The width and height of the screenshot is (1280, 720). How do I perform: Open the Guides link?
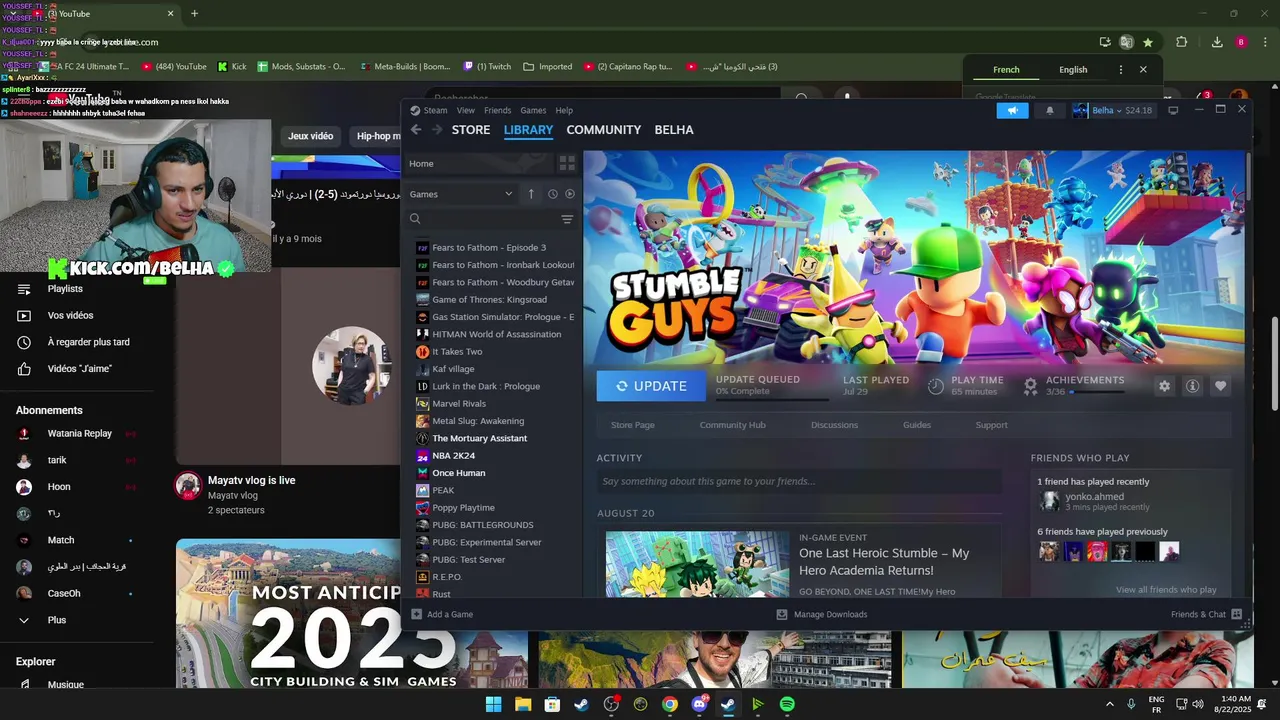pyautogui.click(x=917, y=425)
